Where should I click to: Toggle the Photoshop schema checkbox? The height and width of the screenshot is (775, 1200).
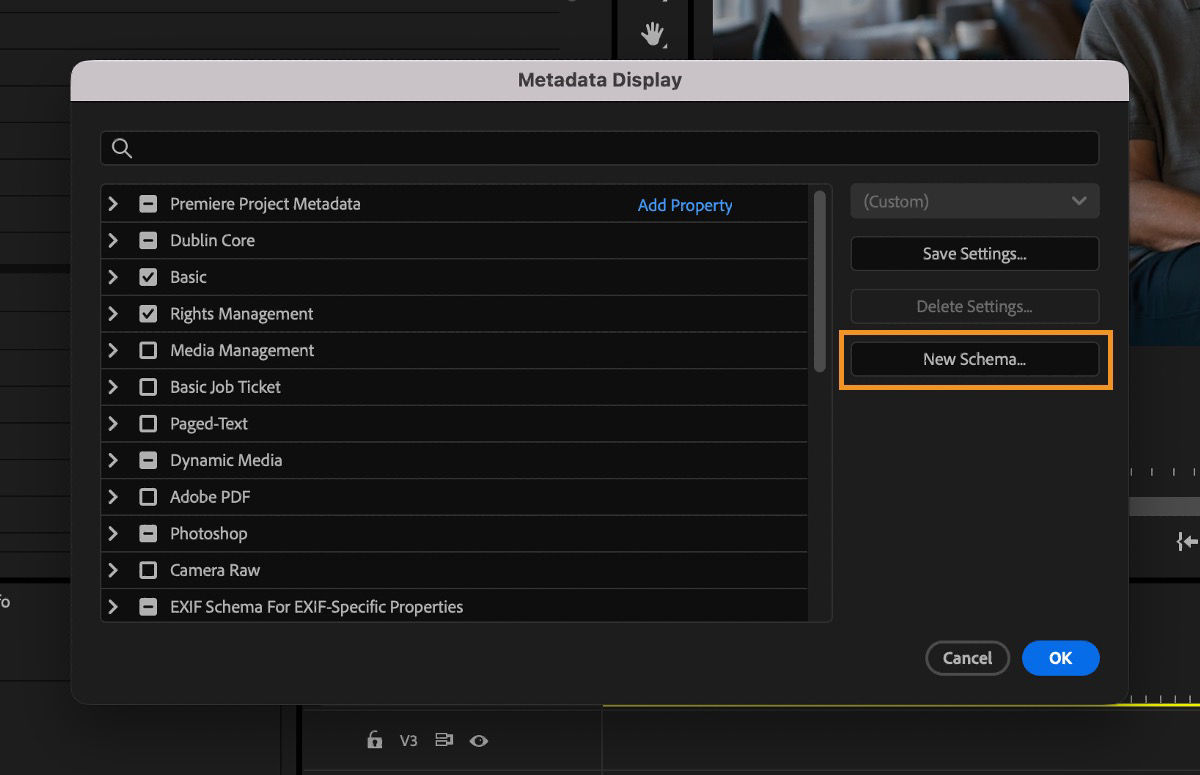148,533
